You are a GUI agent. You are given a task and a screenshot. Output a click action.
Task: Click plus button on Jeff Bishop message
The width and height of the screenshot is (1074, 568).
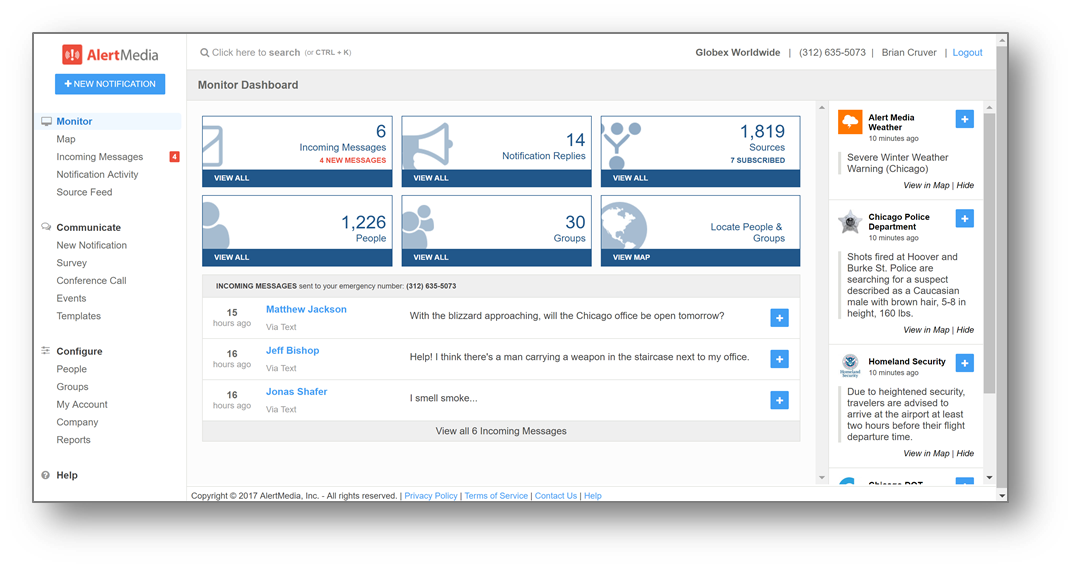pyautogui.click(x=779, y=359)
